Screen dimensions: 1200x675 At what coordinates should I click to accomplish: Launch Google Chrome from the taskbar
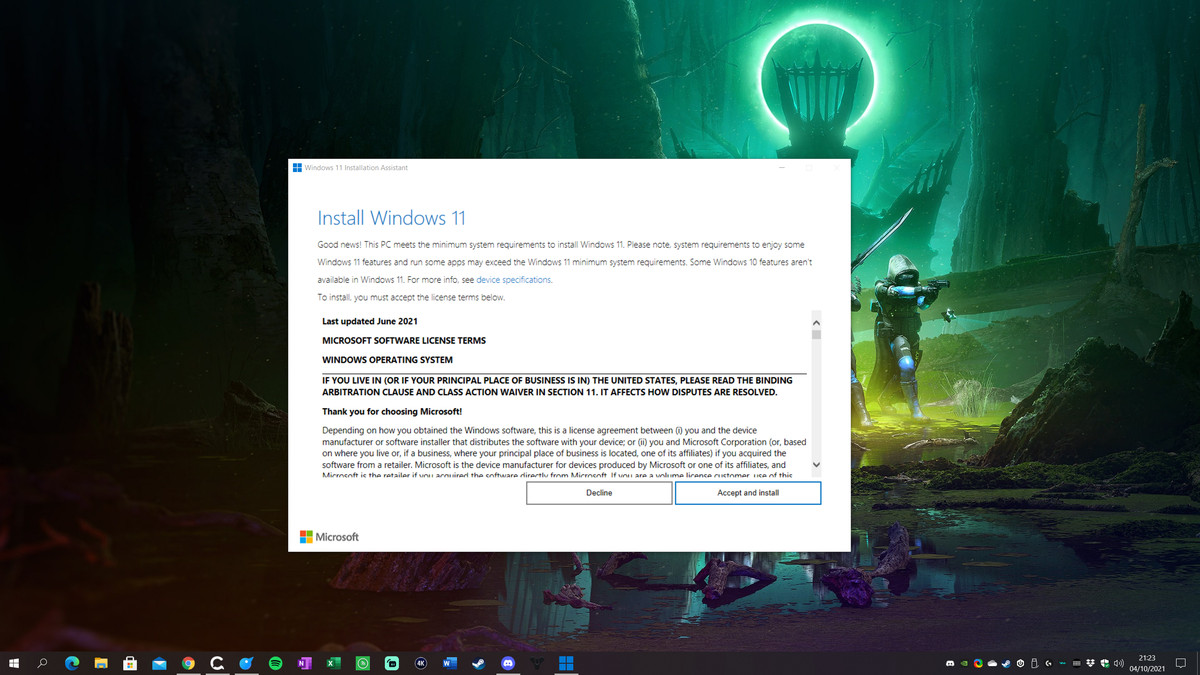(187, 662)
